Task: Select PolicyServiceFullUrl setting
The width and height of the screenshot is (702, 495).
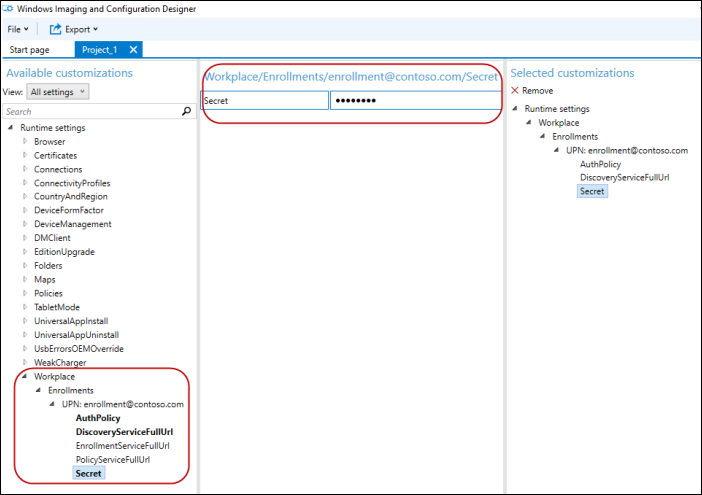Action: [x=113, y=460]
